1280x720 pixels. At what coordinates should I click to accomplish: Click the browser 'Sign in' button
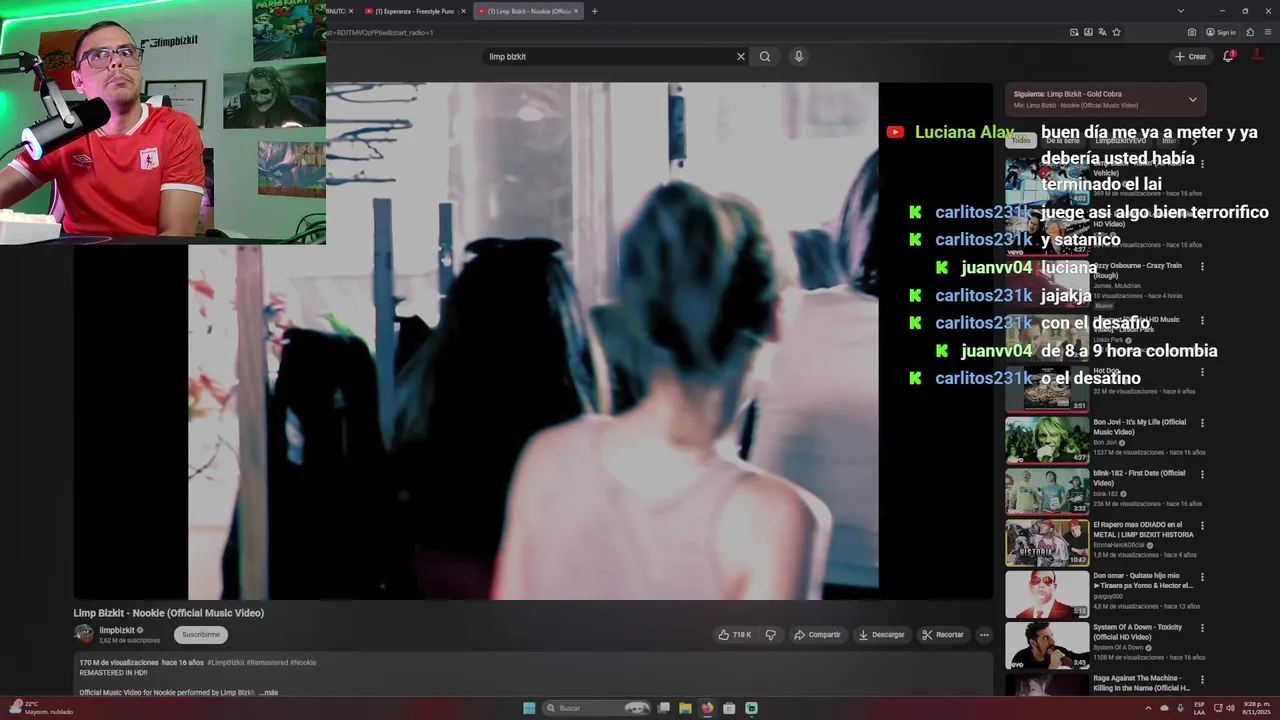coord(1220,32)
